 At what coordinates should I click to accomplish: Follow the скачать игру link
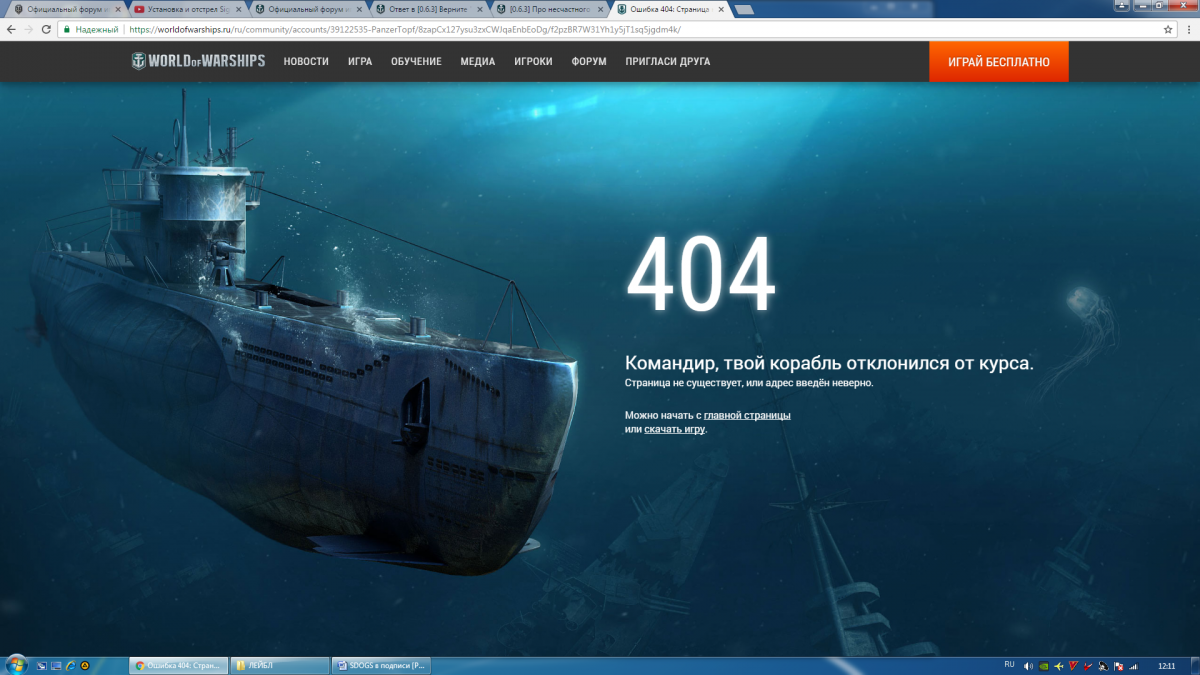675,429
